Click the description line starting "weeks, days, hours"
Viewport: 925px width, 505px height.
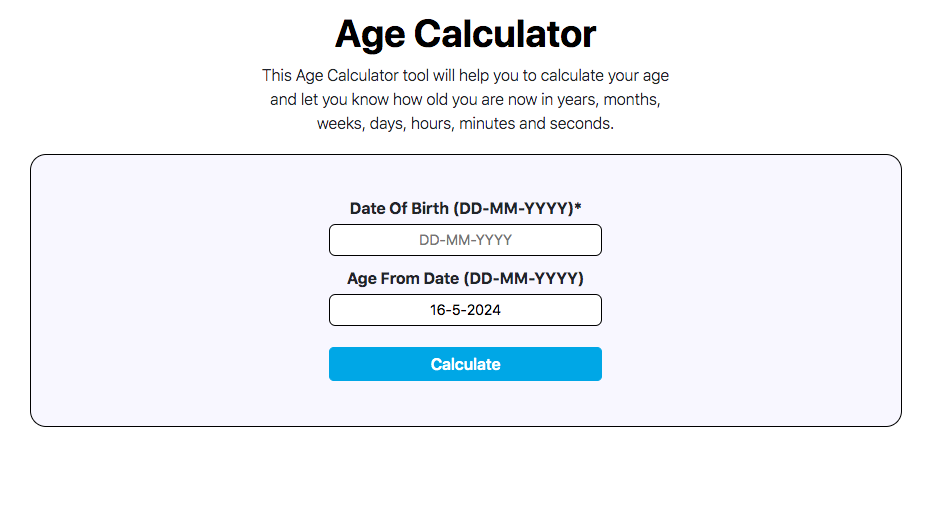pyautogui.click(x=465, y=124)
